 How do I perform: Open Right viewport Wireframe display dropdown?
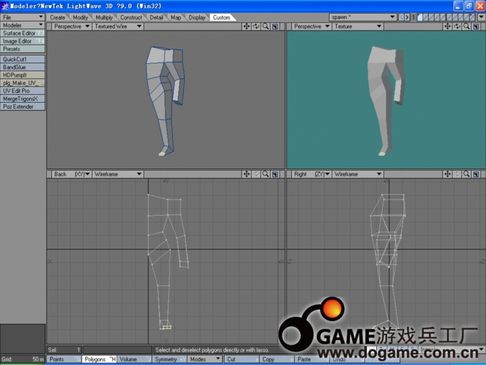pos(357,174)
